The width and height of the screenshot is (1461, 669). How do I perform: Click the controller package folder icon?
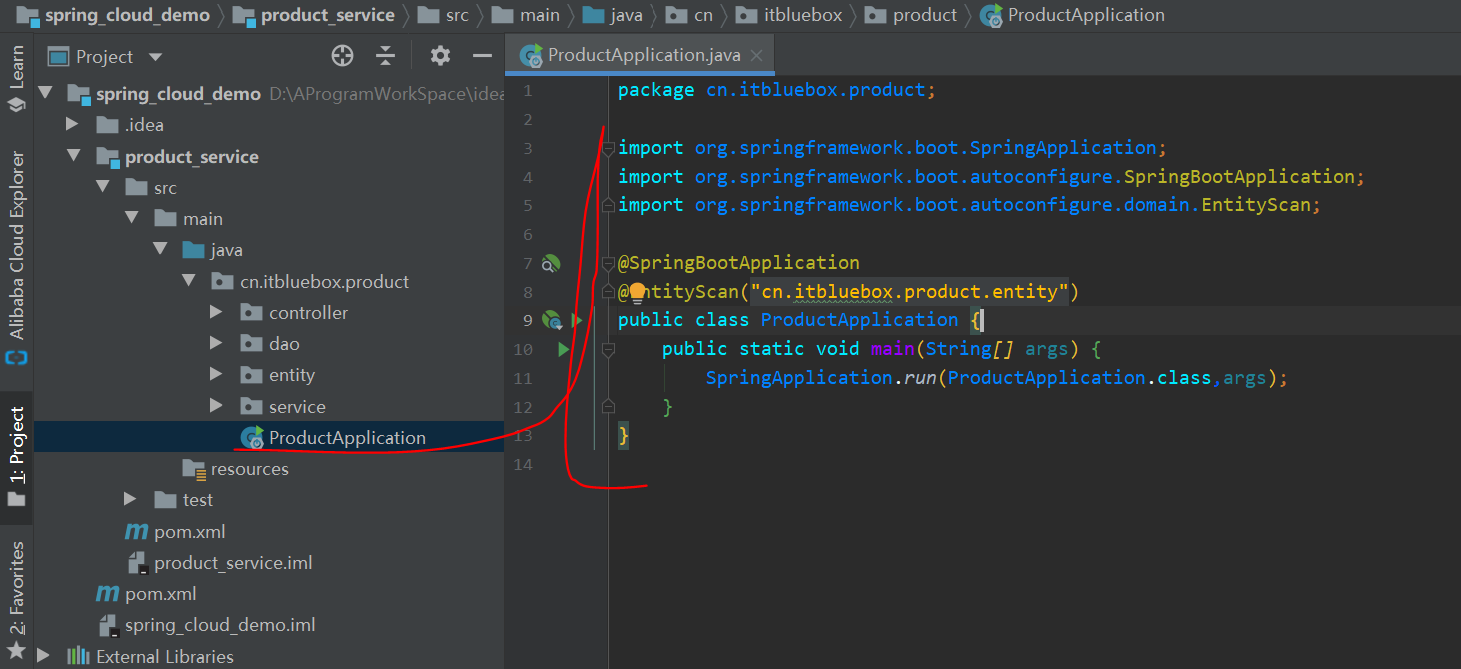coord(251,313)
